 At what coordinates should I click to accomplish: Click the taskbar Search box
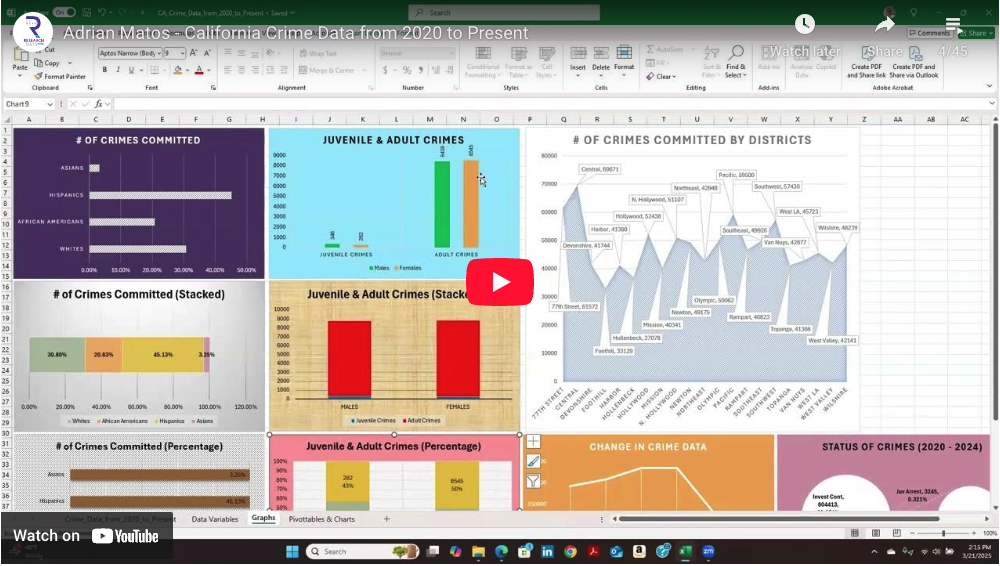[x=362, y=551]
